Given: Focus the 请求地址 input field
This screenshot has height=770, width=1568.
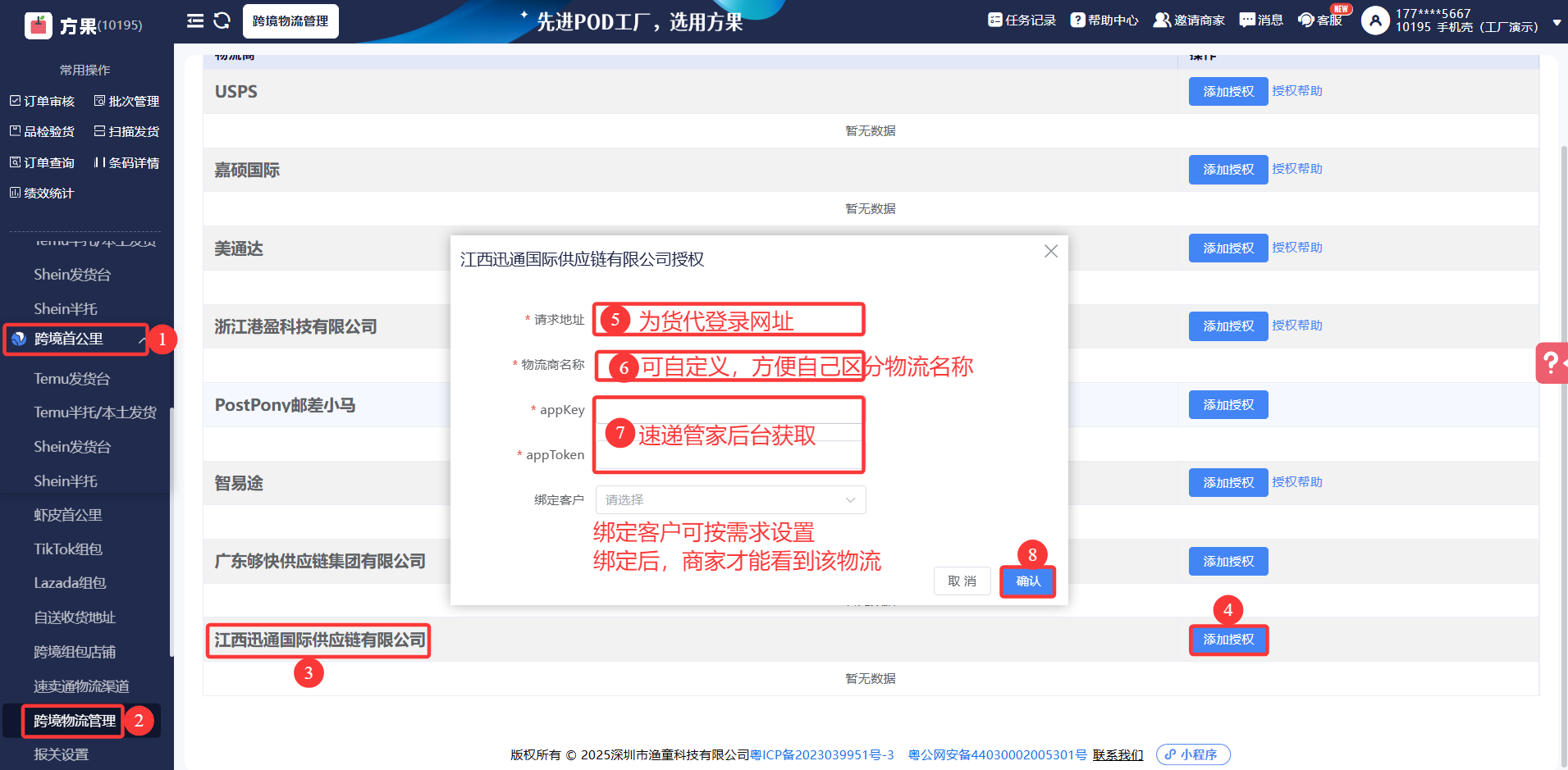Looking at the screenshot, I should coord(729,319).
